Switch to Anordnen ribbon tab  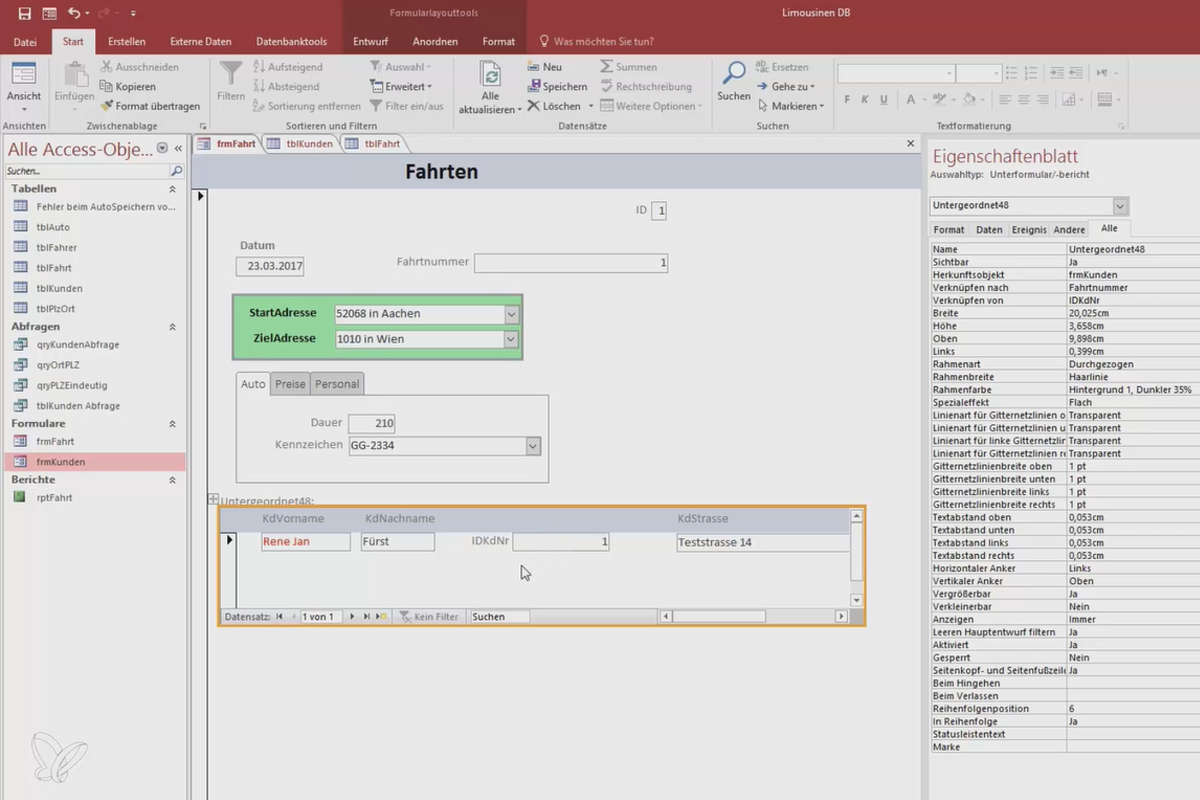pyautogui.click(x=435, y=42)
